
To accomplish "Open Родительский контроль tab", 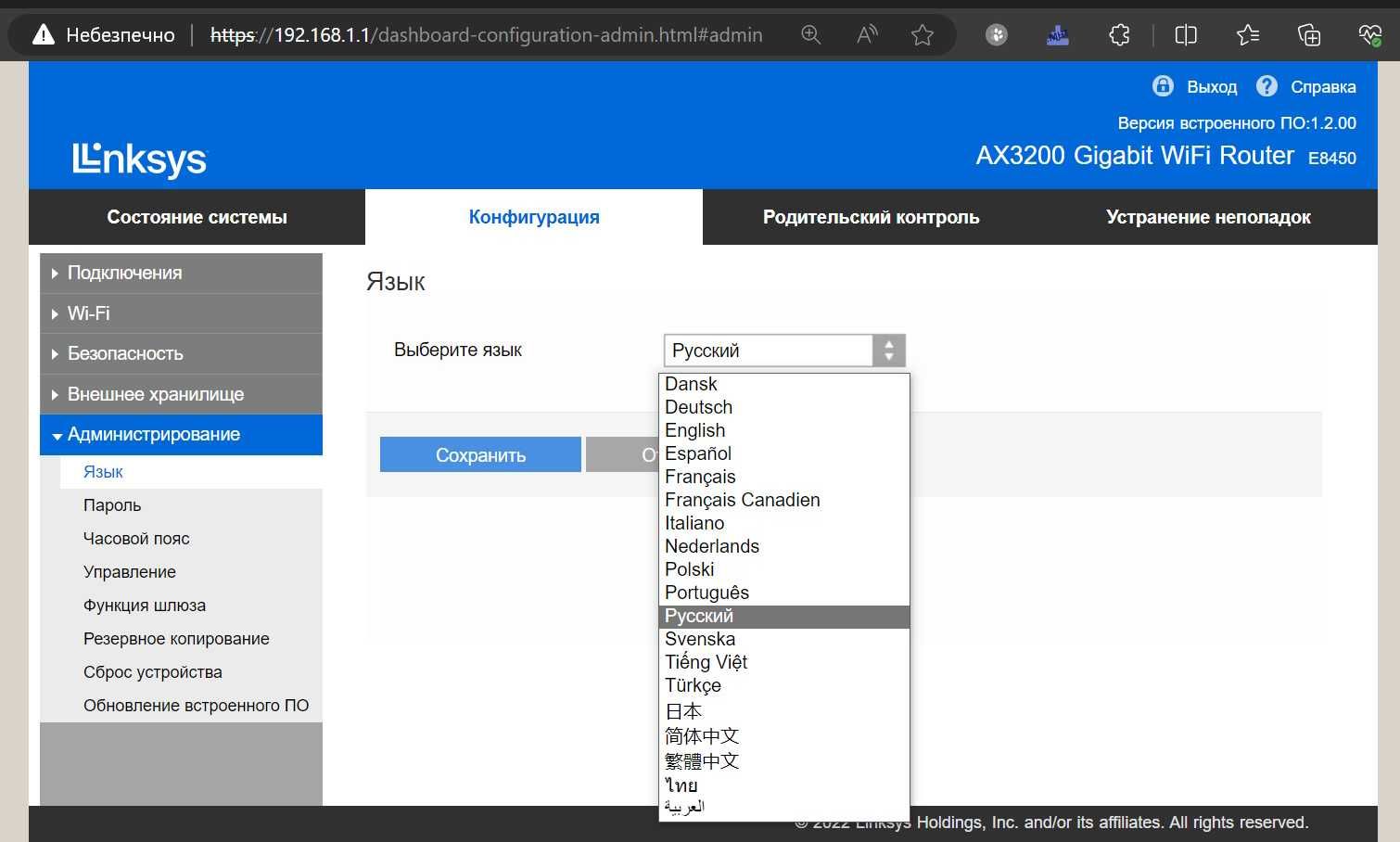I will tap(872, 217).
